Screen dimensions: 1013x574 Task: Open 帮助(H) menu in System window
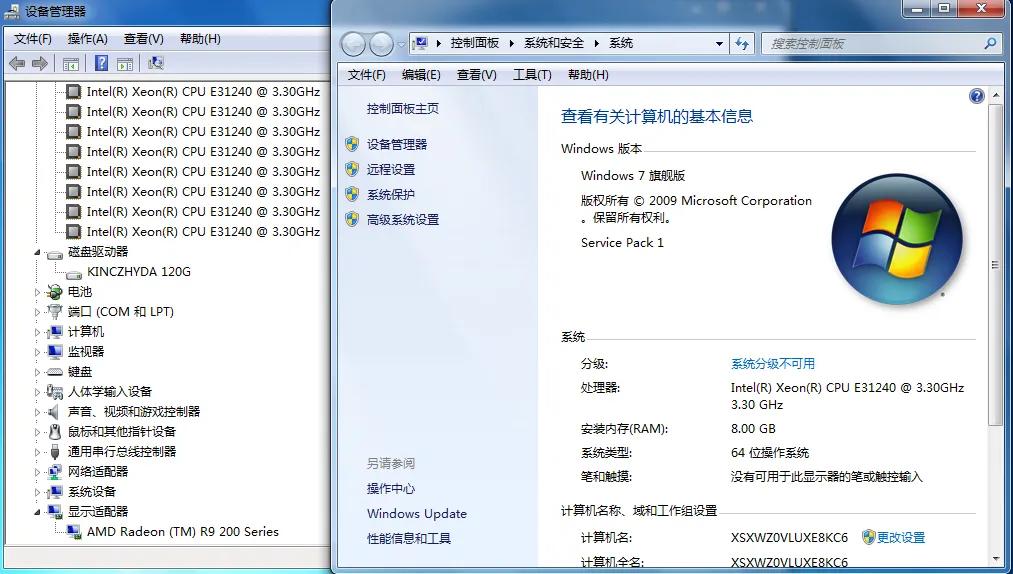[588, 75]
